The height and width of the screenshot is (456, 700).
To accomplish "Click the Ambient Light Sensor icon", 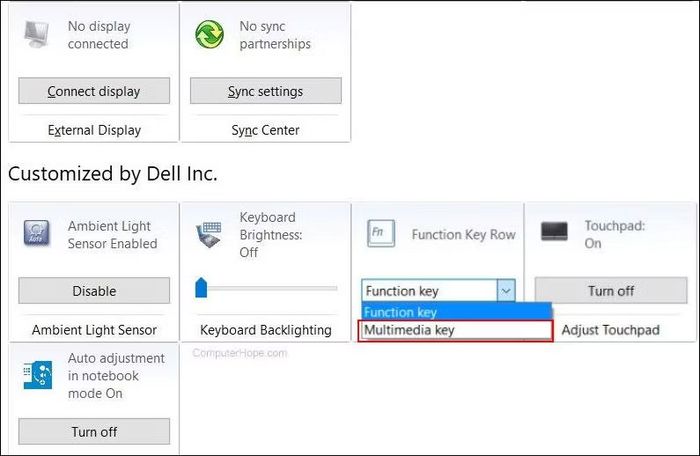I will 37,233.
